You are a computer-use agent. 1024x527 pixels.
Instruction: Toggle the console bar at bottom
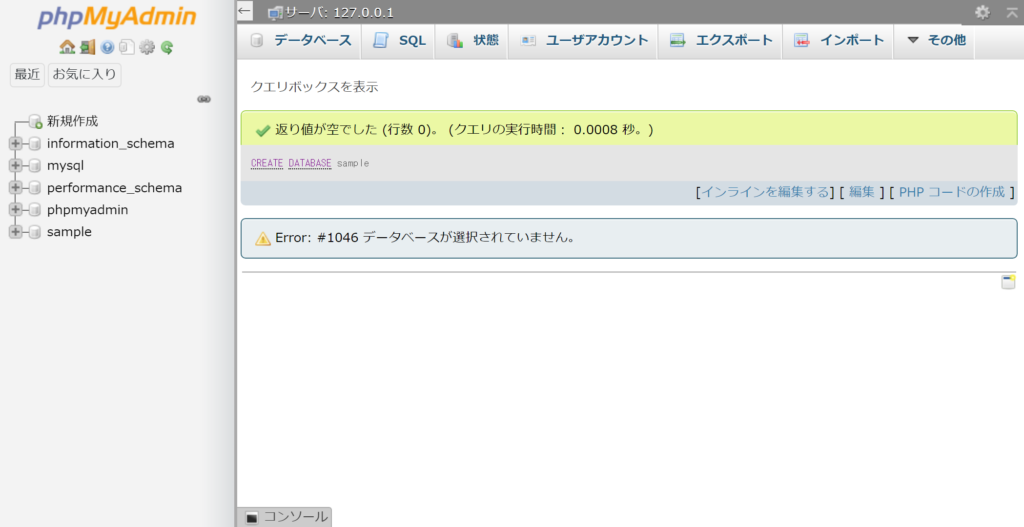[x=287, y=517]
